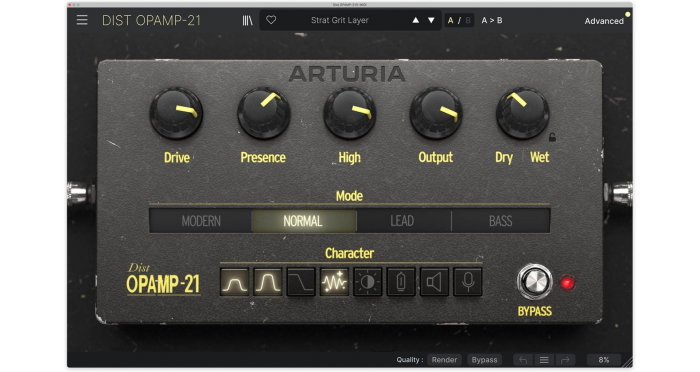The width and height of the screenshot is (700, 372).
Task: Click the red bypass LED indicator
Action: pyautogui.click(x=567, y=283)
